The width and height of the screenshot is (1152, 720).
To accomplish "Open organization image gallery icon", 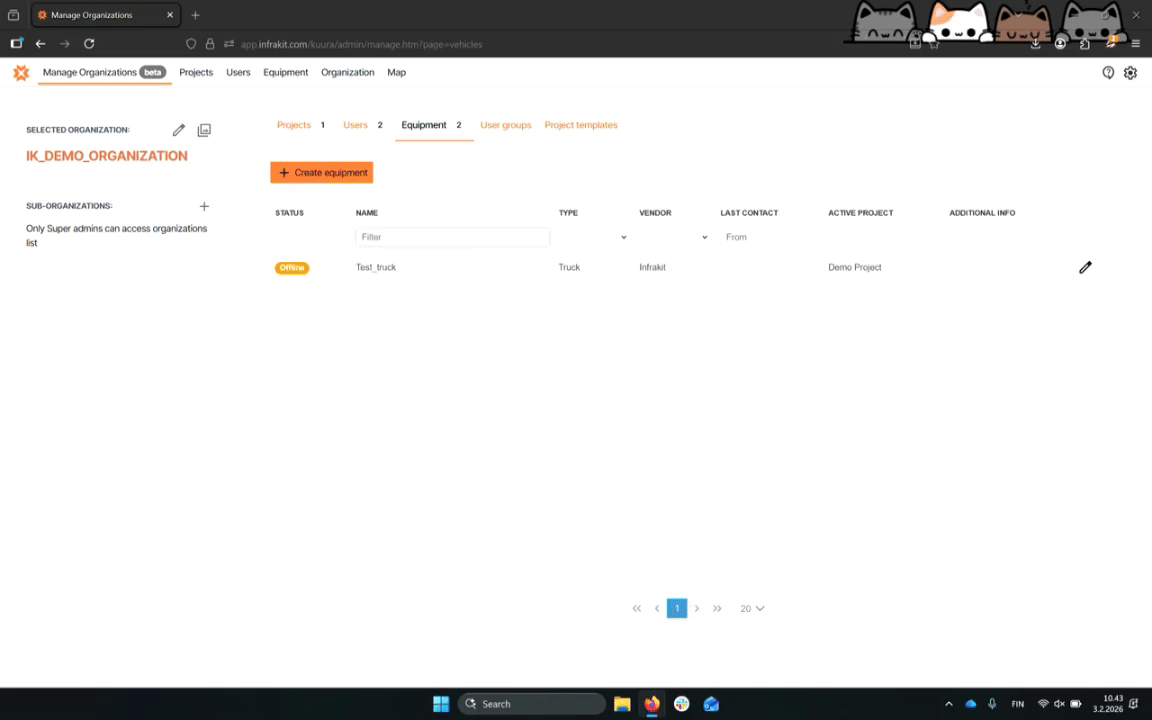I will tap(204, 130).
